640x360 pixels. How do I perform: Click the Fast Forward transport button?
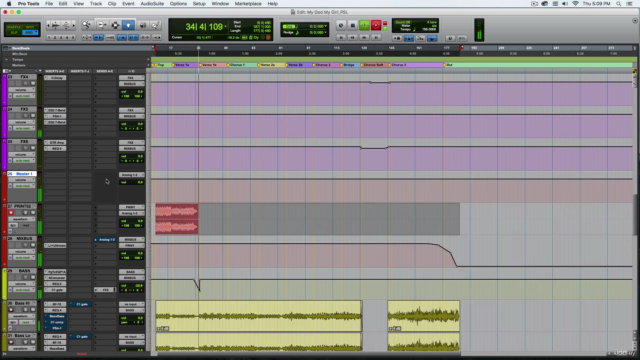(364, 38)
